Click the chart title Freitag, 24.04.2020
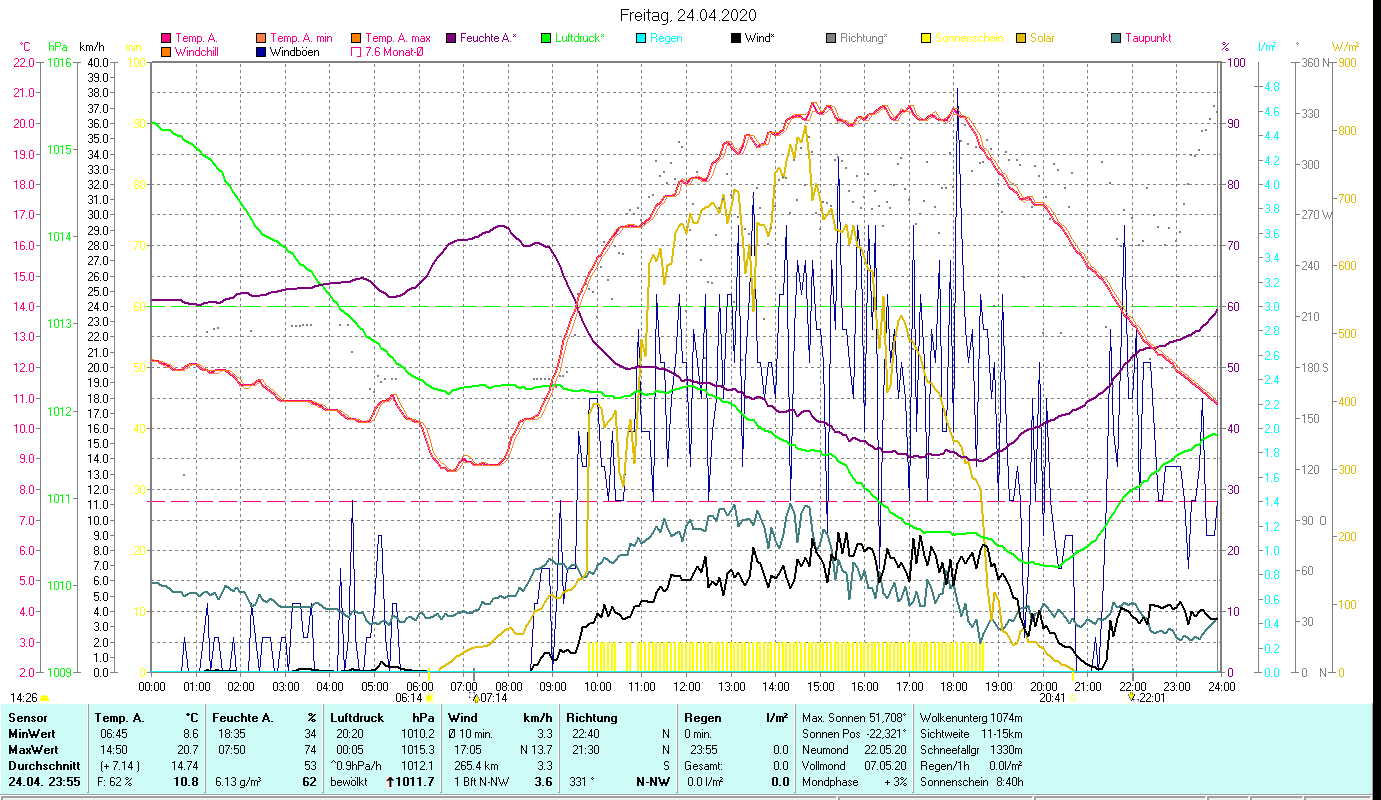 (x=689, y=15)
